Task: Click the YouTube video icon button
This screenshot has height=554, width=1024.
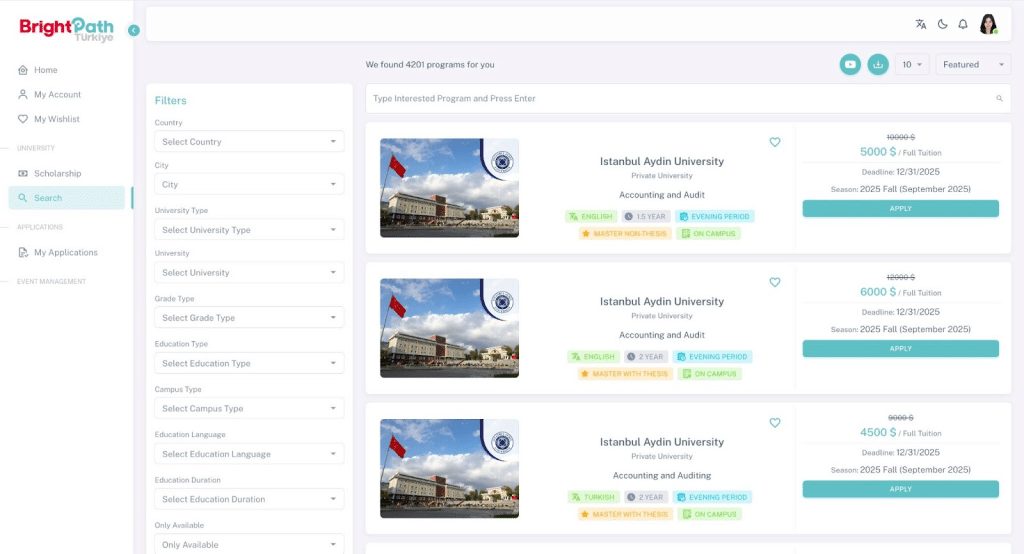Action: 850,64
